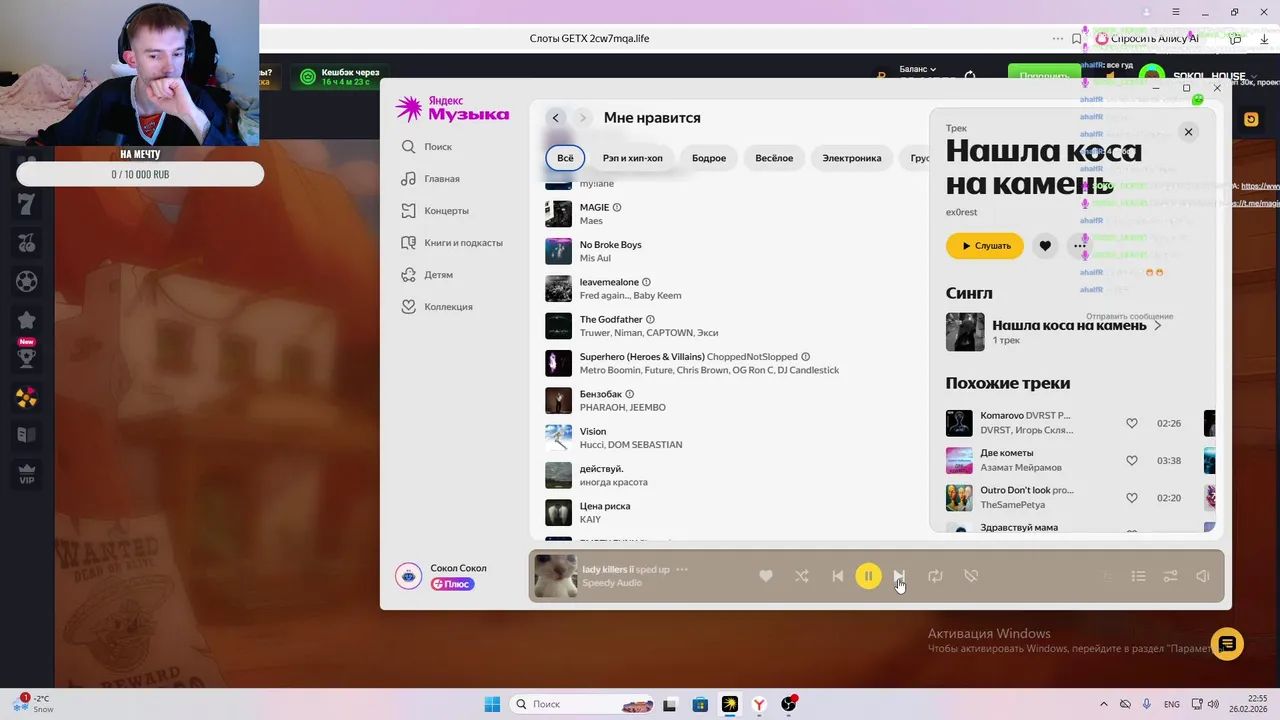
Task: Click Спросить Алису AI button
Action: [1147, 39]
